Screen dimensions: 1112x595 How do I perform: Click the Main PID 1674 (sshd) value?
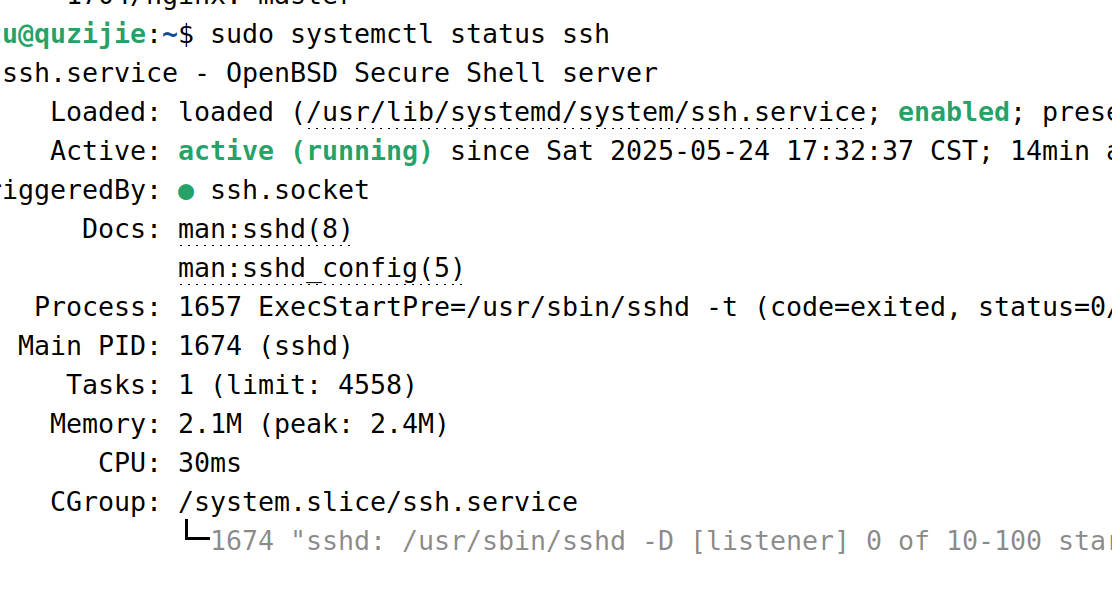(x=265, y=346)
